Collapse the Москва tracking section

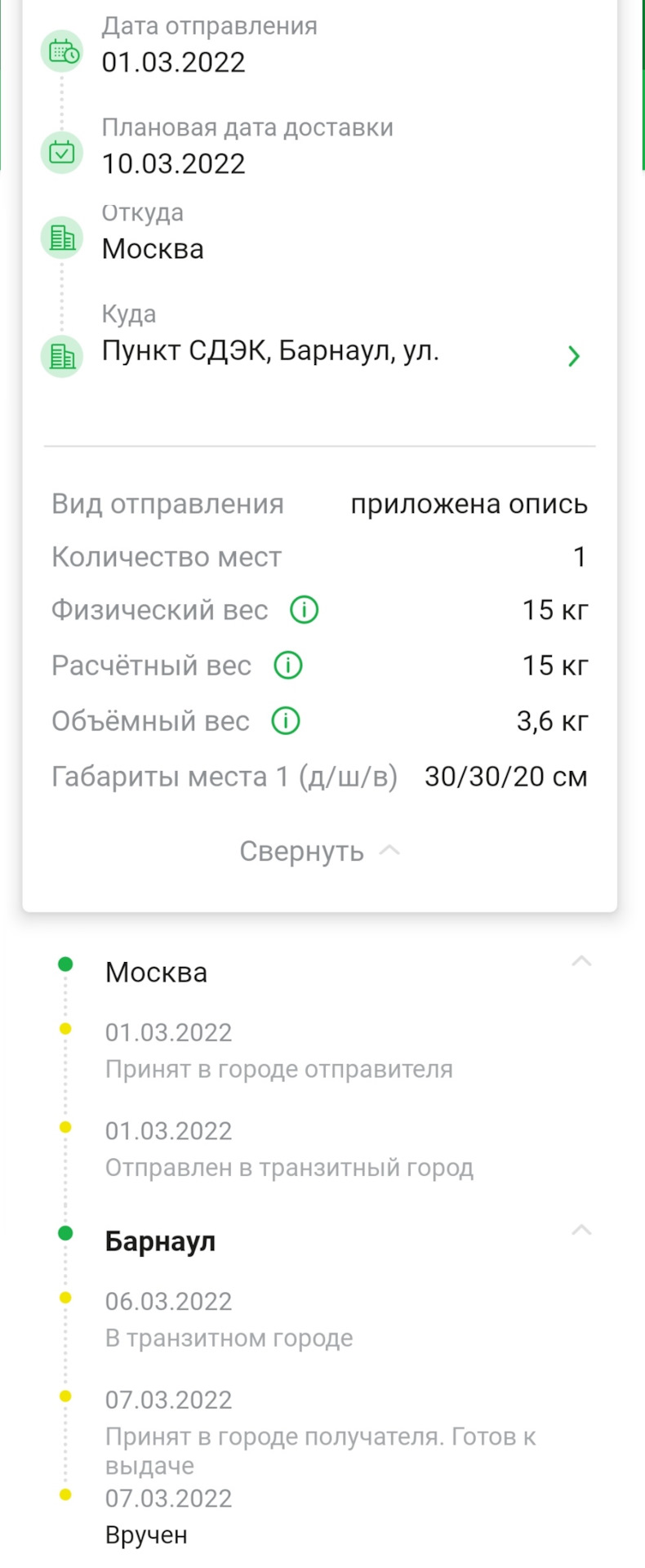click(x=581, y=961)
